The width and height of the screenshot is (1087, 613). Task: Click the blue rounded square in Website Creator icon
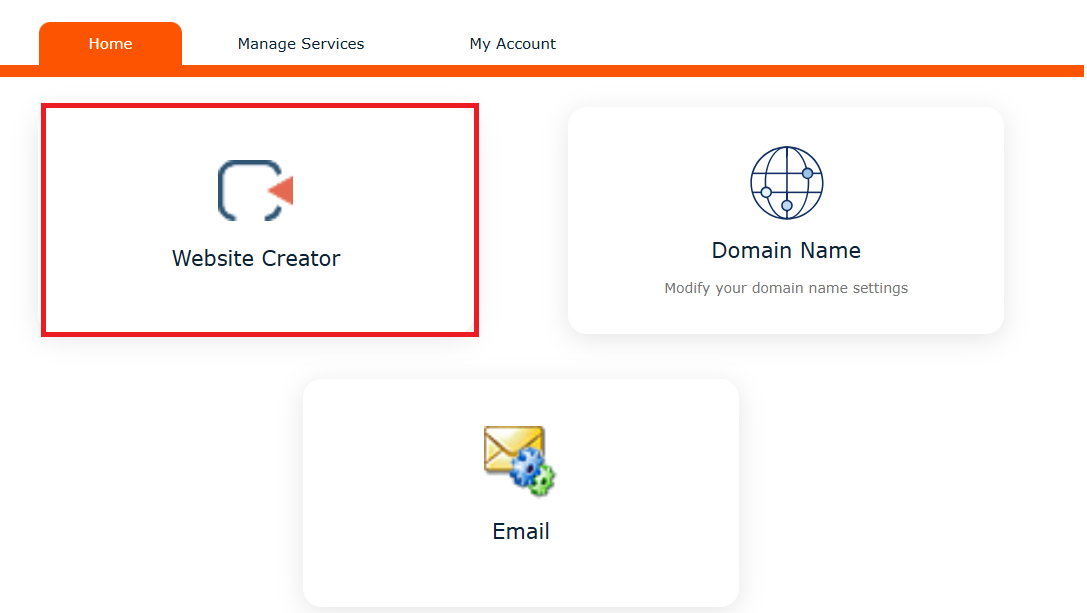248,191
